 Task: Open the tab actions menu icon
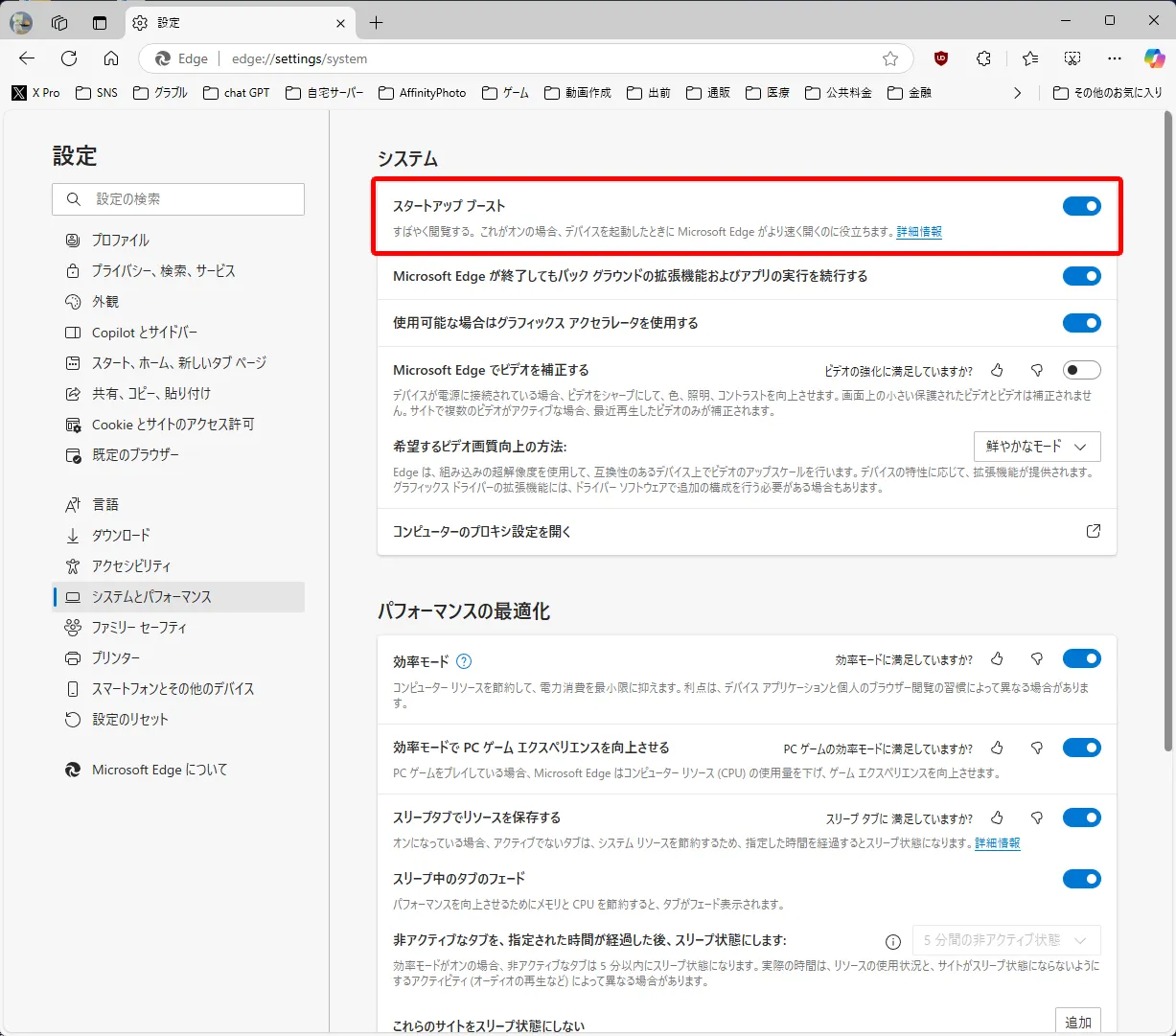(100, 22)
